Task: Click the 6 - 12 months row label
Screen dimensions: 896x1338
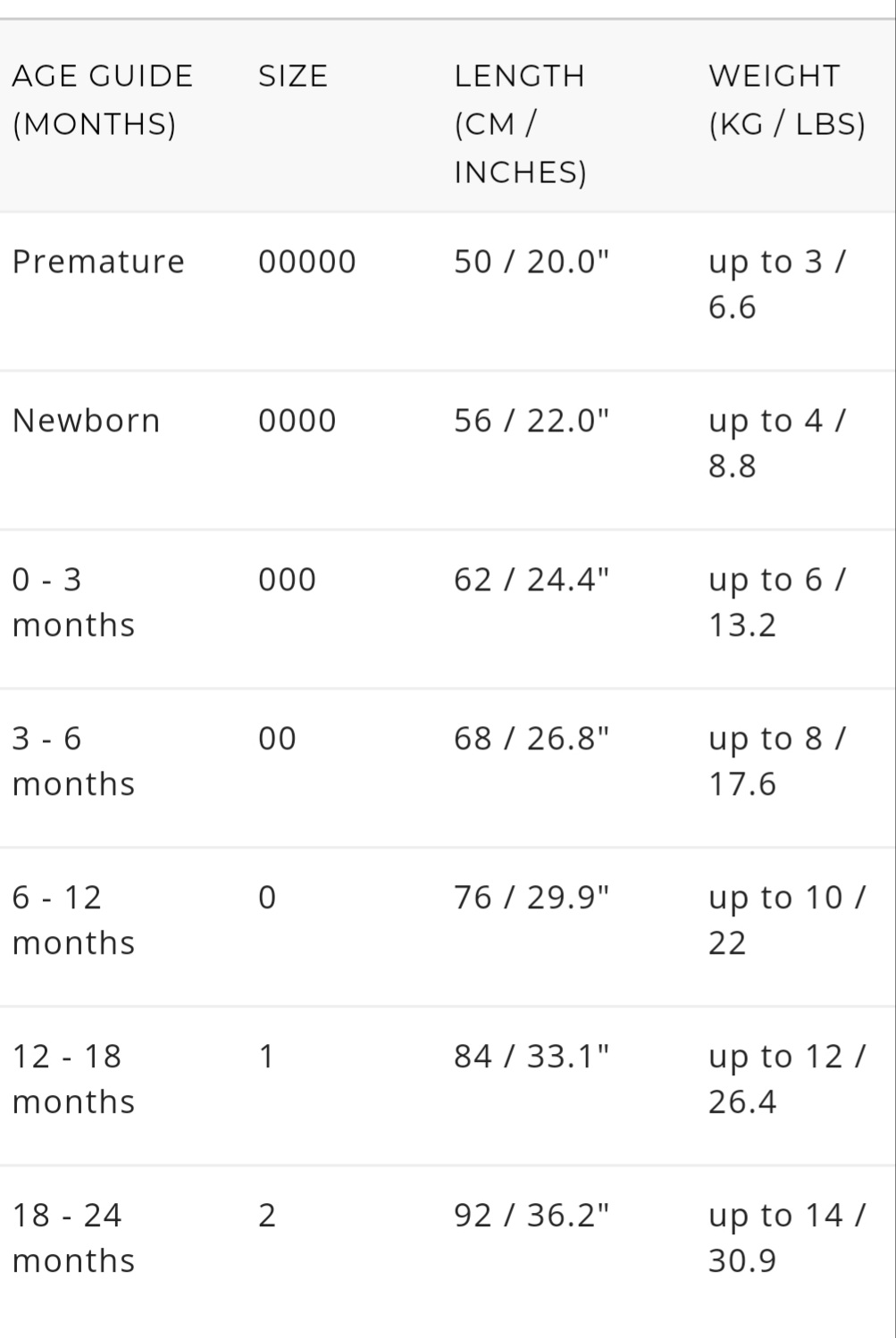Action: (x=73, y=920)
